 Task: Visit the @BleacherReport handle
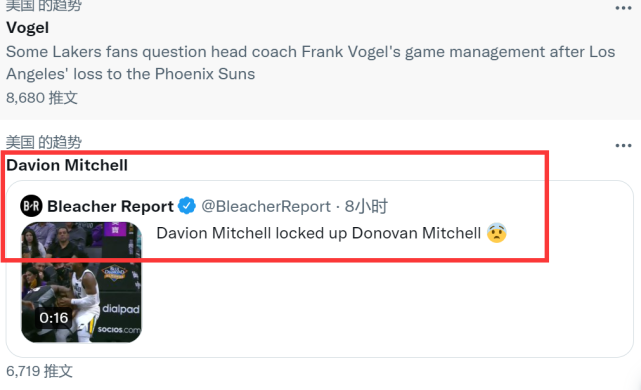266,206
